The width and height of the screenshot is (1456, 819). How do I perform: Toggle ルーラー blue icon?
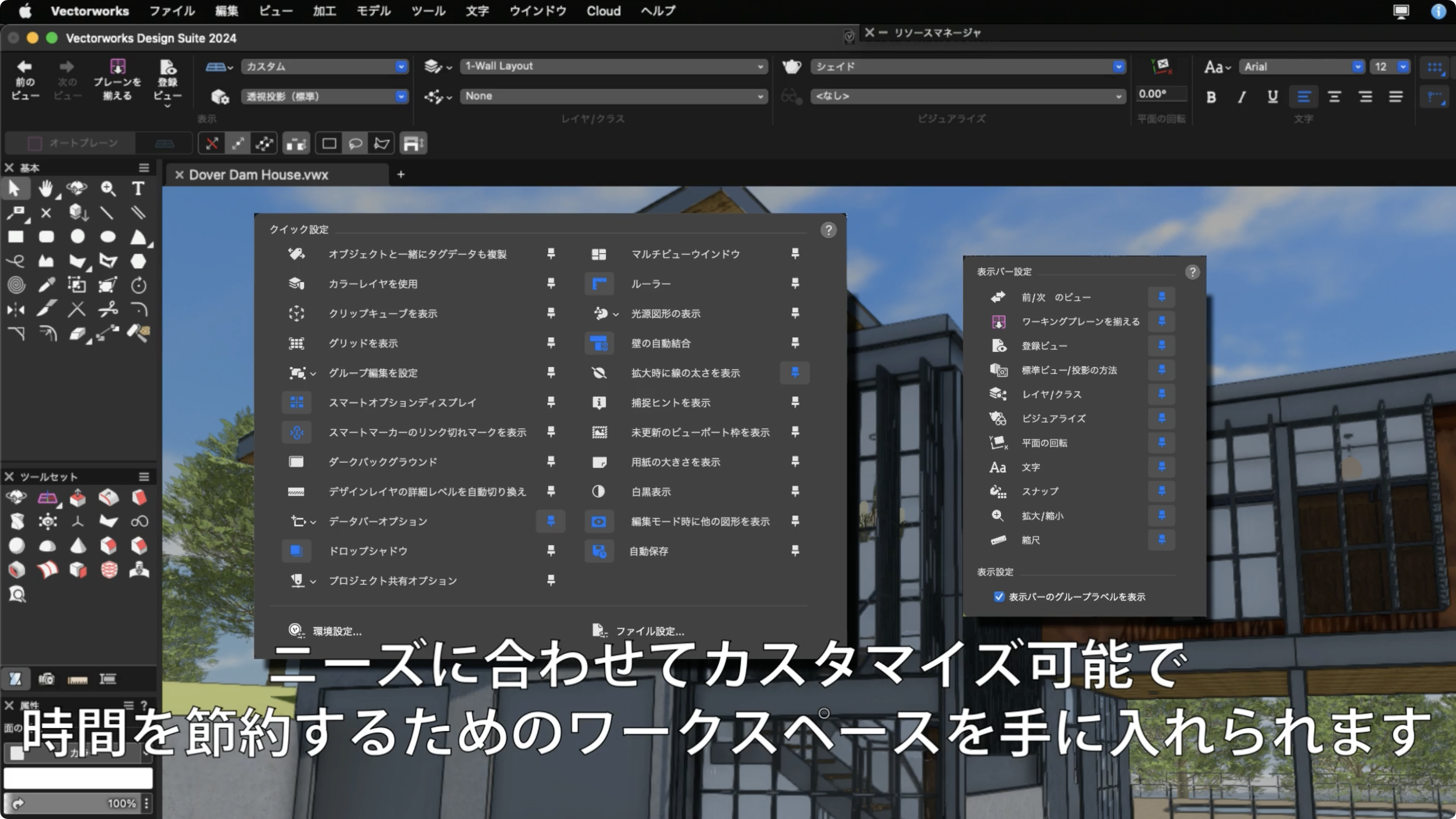[598, 284]
